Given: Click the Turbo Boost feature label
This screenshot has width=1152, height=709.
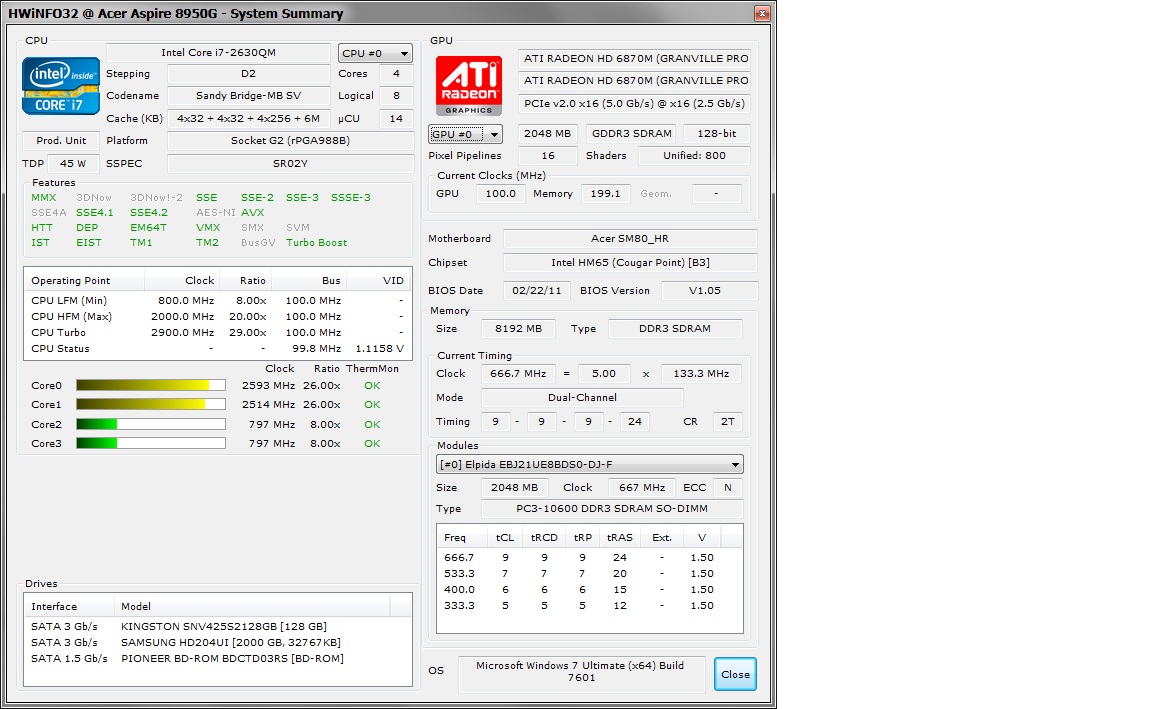Looking at the screenshot, I should pyautogui.click(x=317, y=242).
